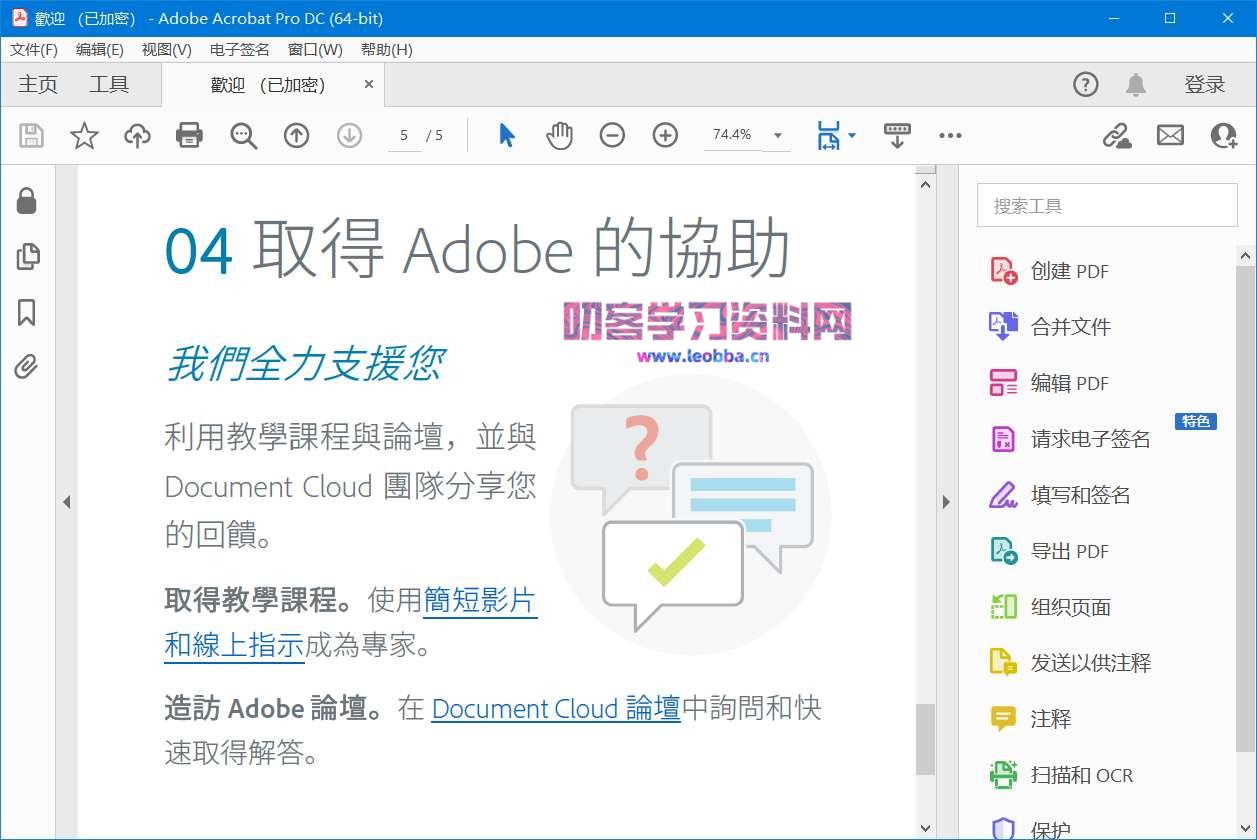Share the file via email envelope icon

coord(1170,135)
